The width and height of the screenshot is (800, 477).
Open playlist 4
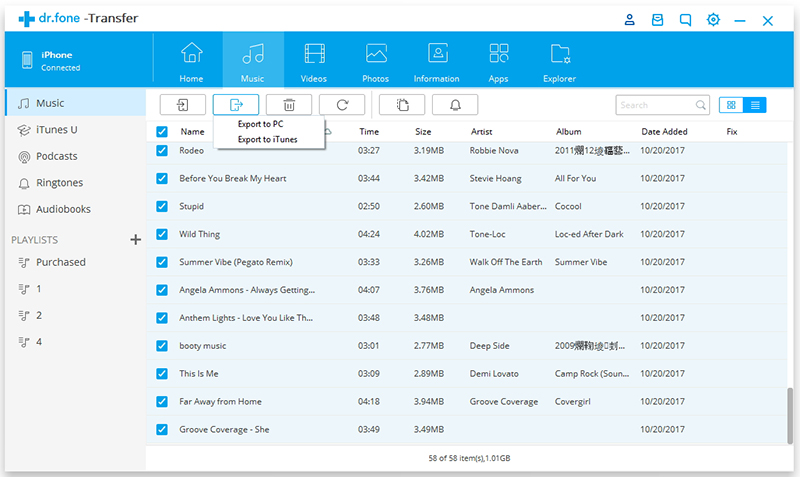76,342
